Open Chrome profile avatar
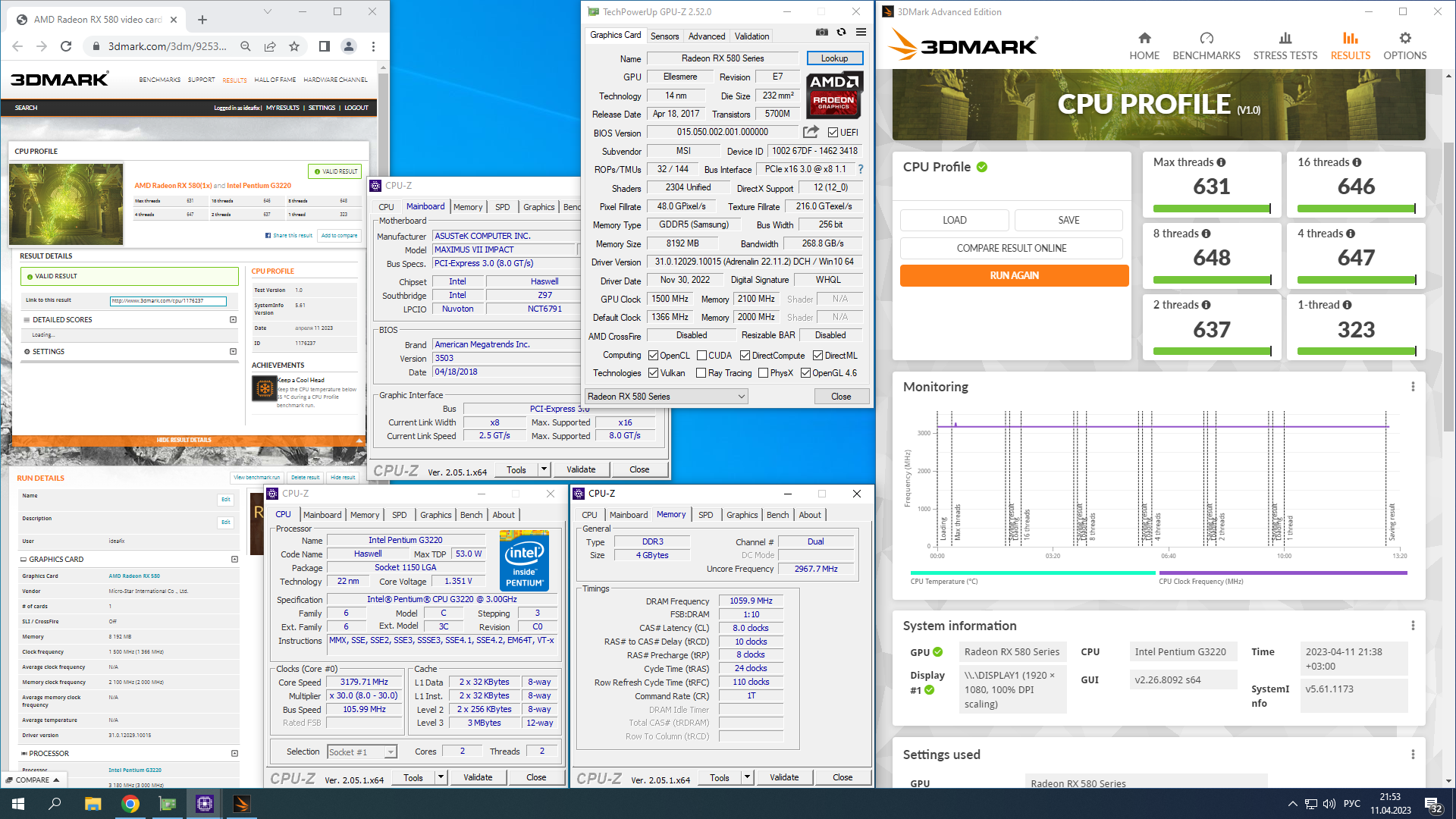 [349, 46]
